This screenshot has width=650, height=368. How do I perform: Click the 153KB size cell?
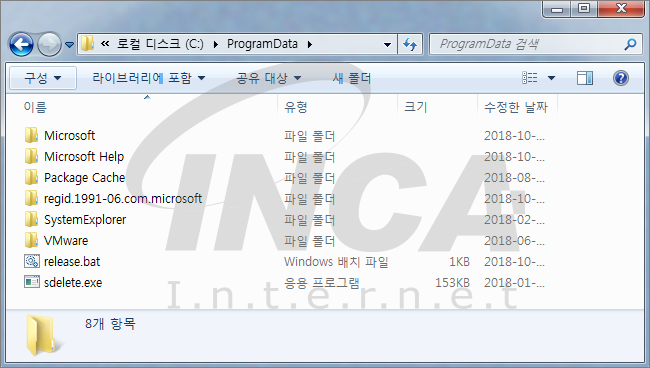[x=452, y=283]
